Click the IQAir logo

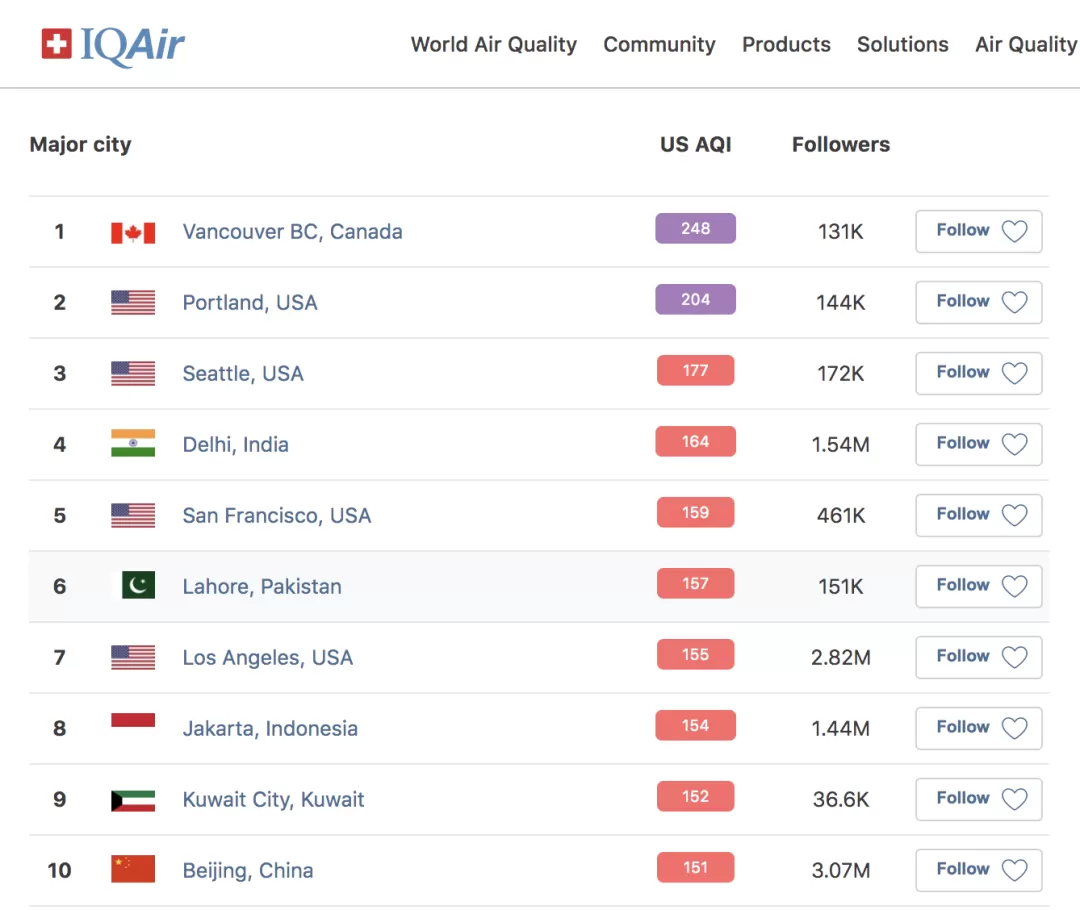click(x=113, y=45)
